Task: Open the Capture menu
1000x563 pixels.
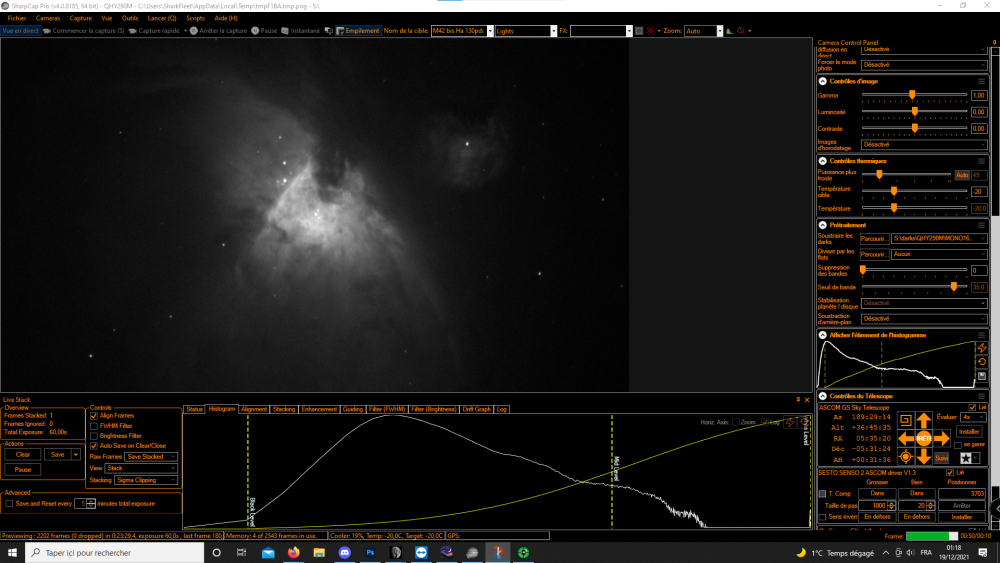Action: pos(80,18)
